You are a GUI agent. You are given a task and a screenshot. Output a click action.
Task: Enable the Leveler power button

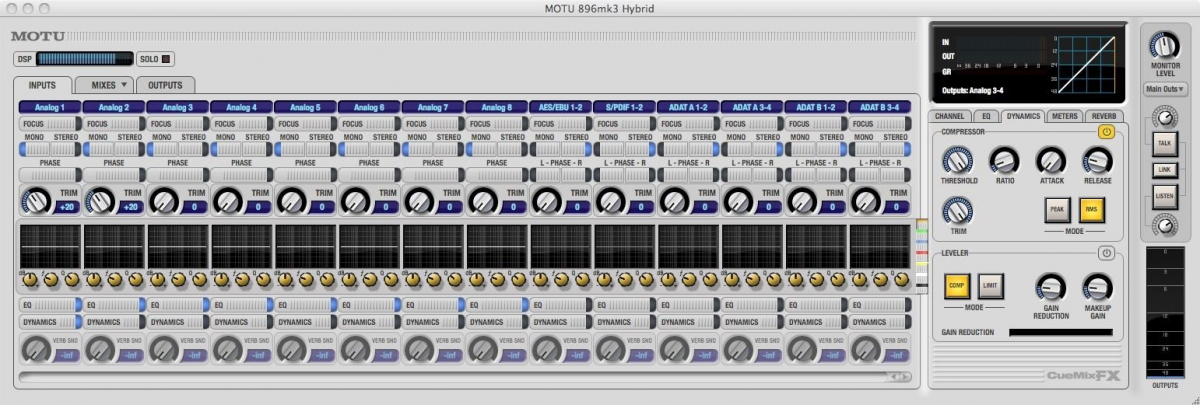coord(1106,253)
